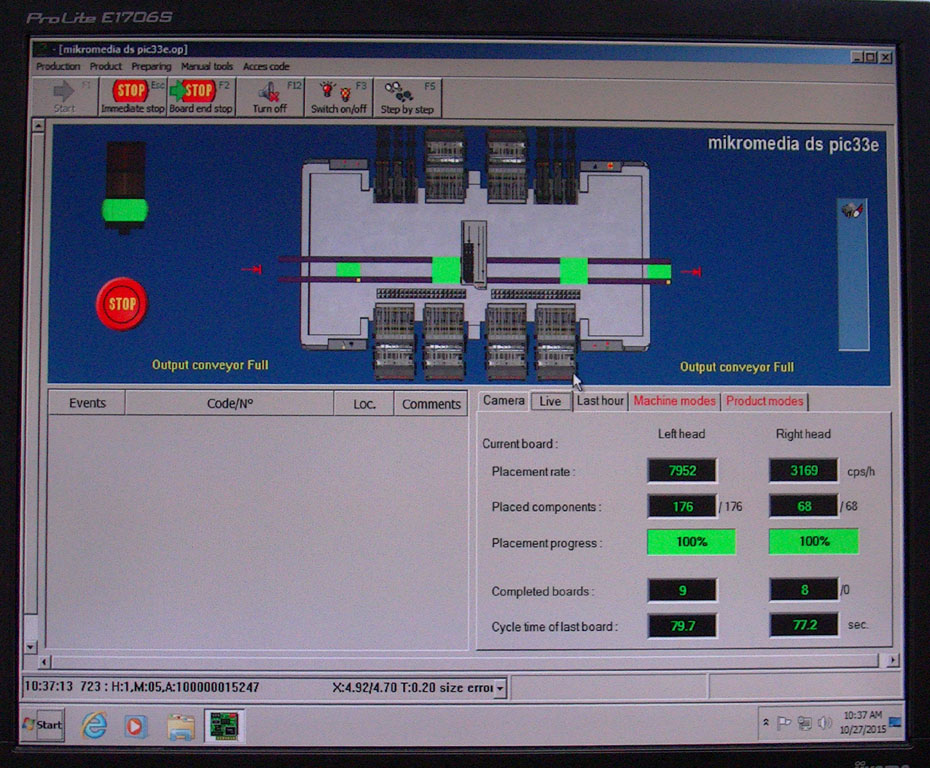930x768 pixels.
Task: Open the Preparing menu
Action: [x=151, y=66]
